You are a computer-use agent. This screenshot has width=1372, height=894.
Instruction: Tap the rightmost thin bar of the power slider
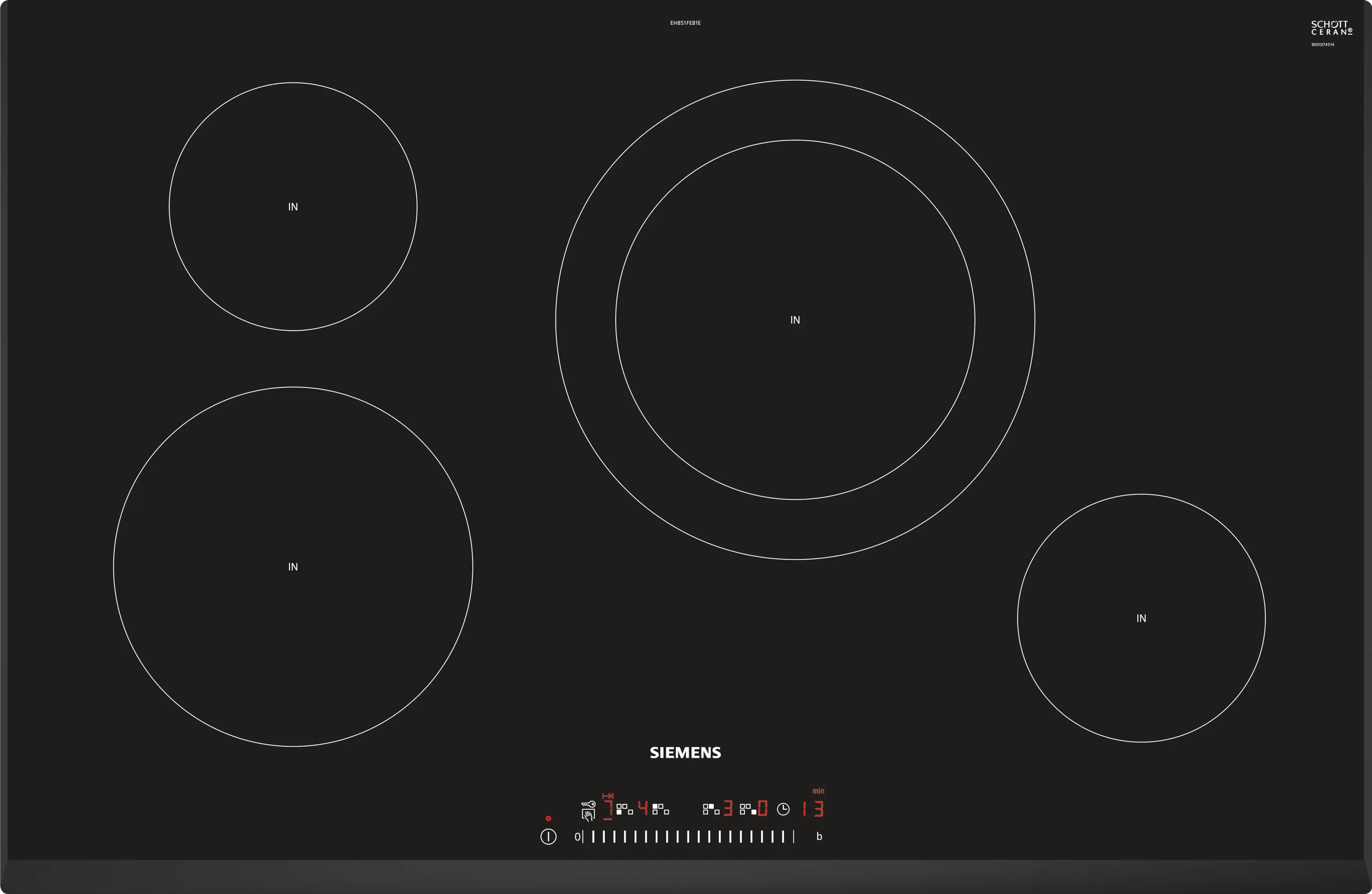click(x=794, y=836)
